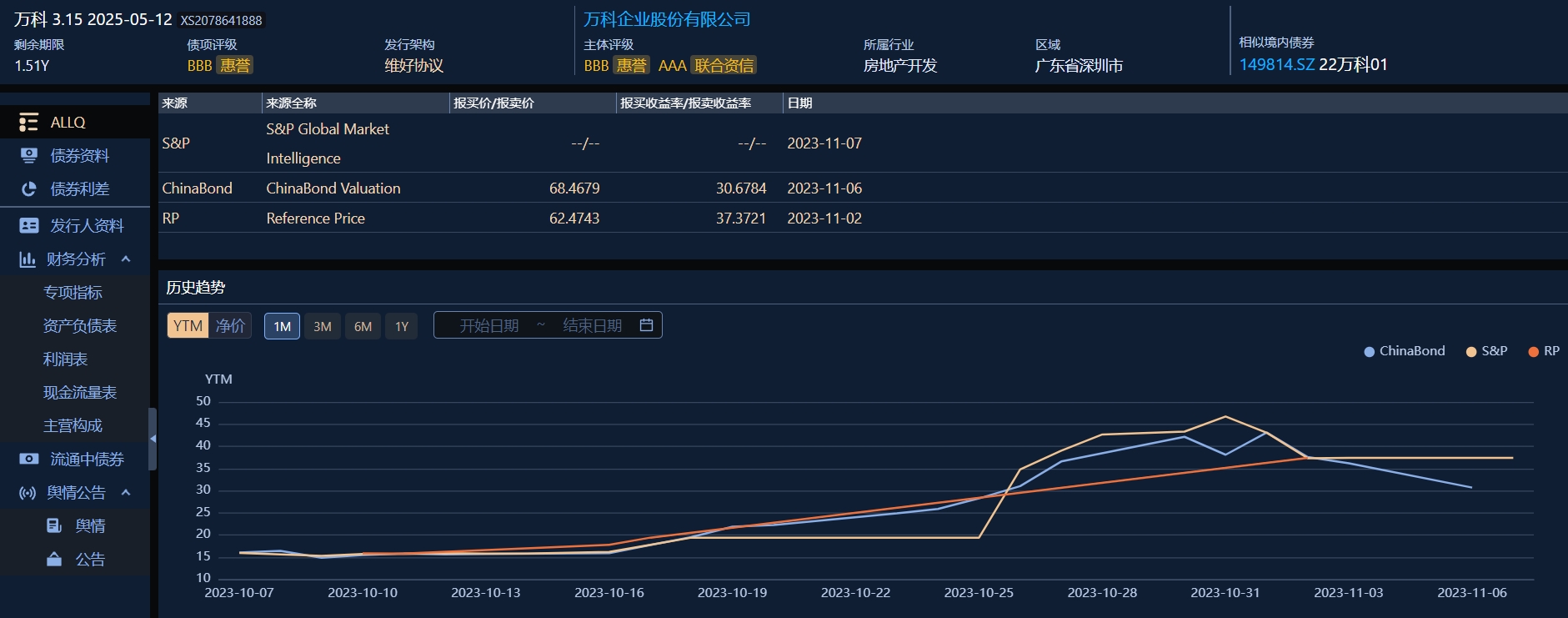Toggle RP series in chart legend
Viewport: 1568px width, 618px height.
click(x=1544, y=351)
